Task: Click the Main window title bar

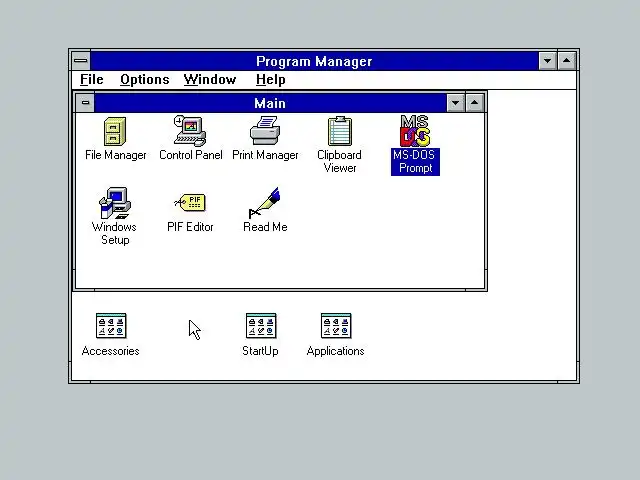Action: coord(270,103)
